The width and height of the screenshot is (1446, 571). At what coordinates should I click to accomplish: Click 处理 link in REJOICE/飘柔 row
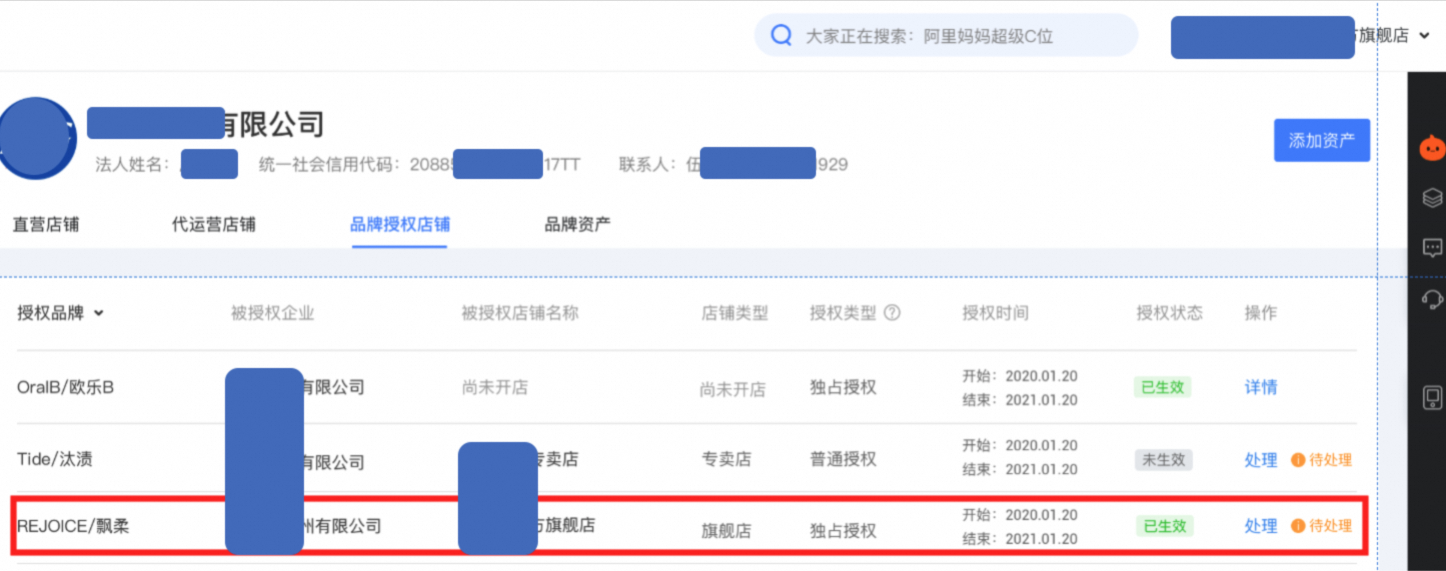1261,526
